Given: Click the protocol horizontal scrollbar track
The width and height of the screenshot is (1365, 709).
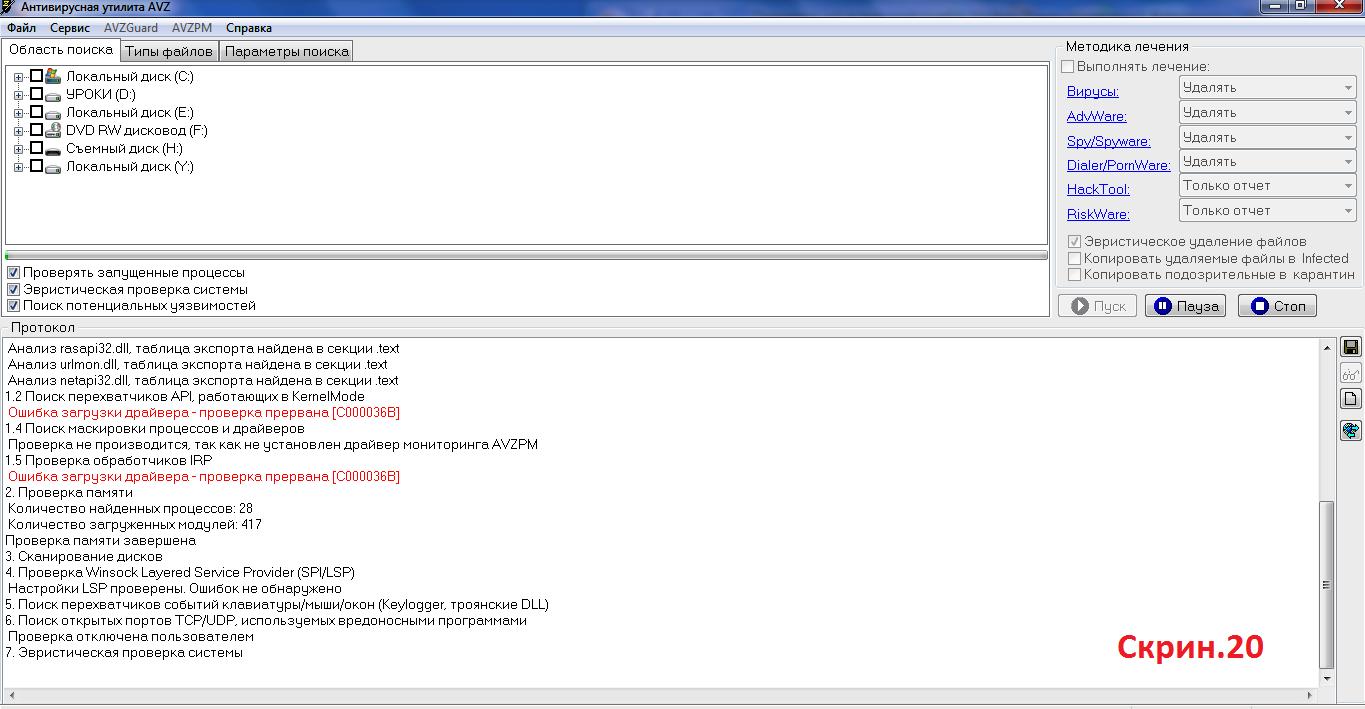Looking at the screenshot, I should point(660,695).
